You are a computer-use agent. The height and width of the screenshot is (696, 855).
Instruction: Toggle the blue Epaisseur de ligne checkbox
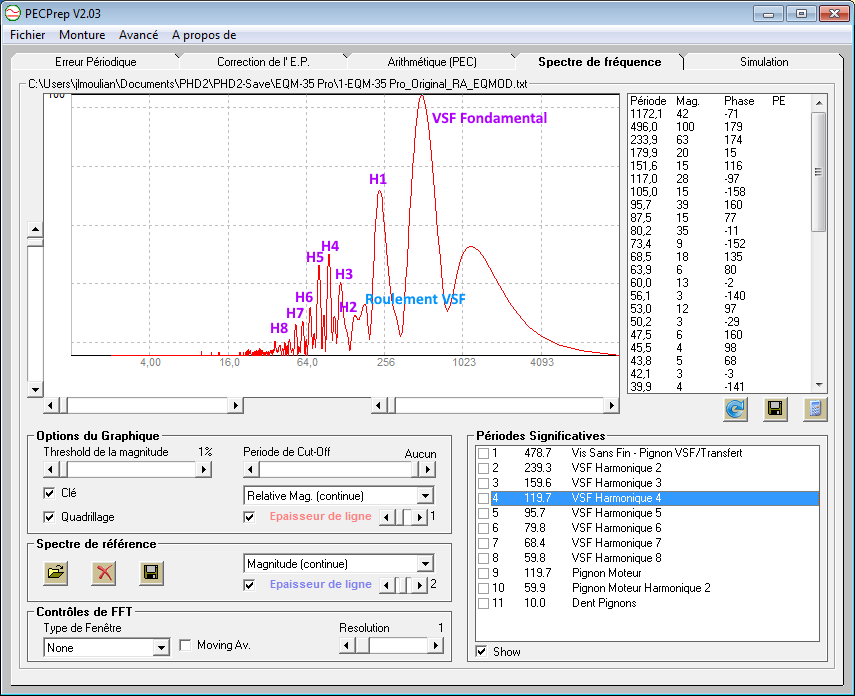(x=249, y=585)
